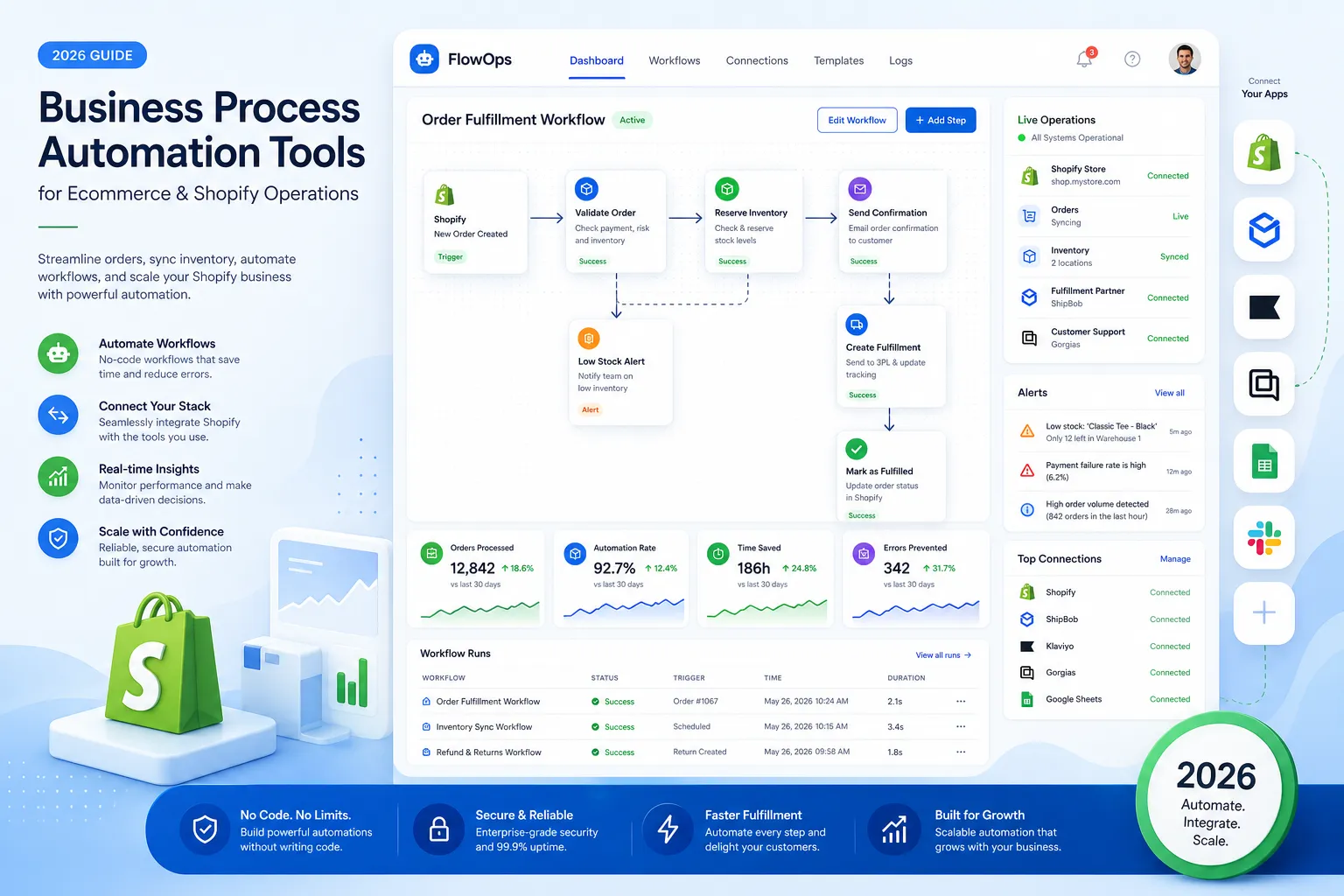Select the Mark as Fulfilled checkmark icon
This screenshot has width=1344, height=896.
(857, 449)
